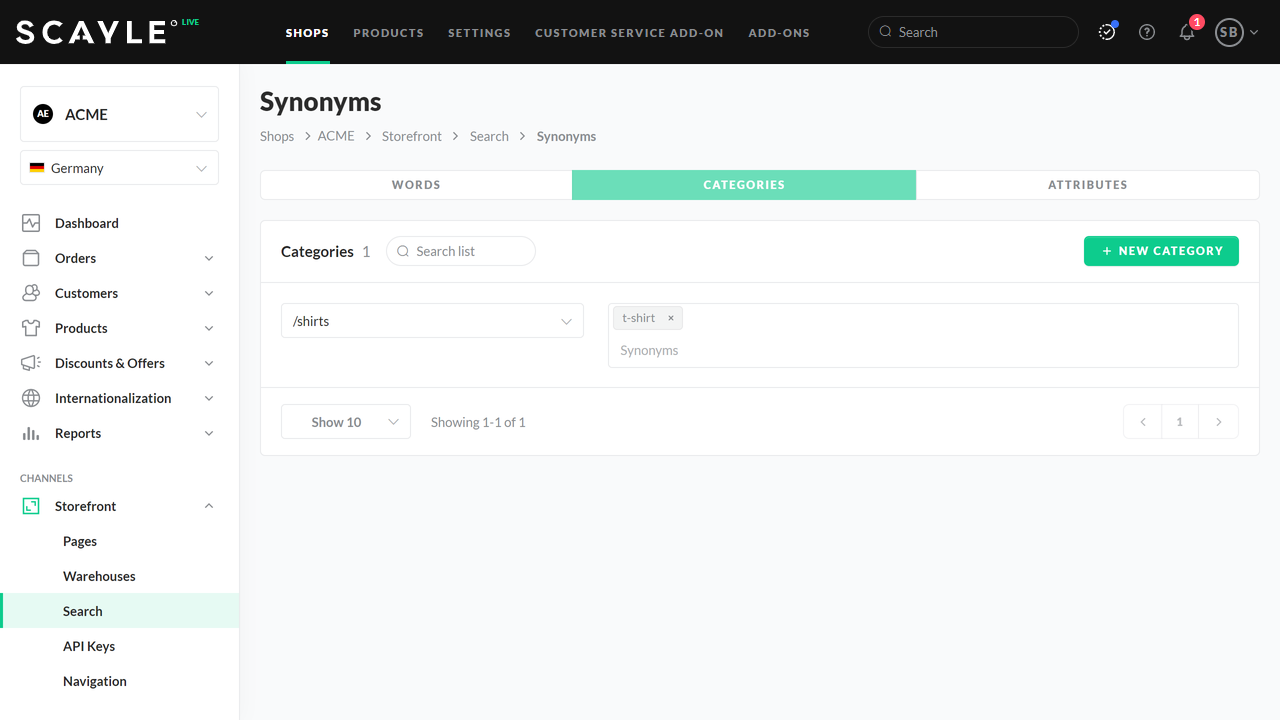Click the Products t-shirt icon in sidebar
Viewport: 1280px width, 720px height.
31,328
